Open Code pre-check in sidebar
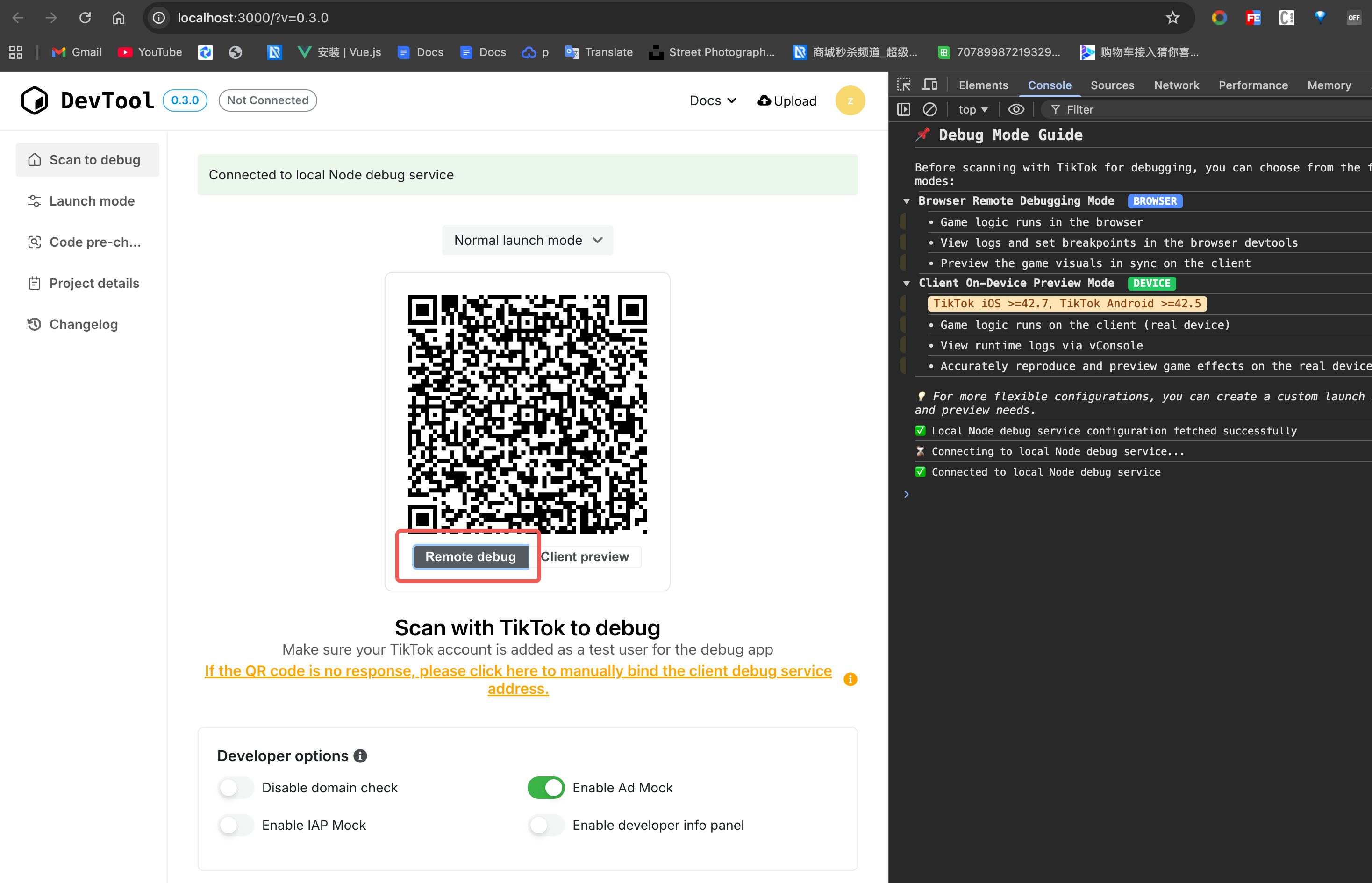Image resolution: width=1372 pixels, height=883 pixels. pyautogui.click(x=88, y=242)
